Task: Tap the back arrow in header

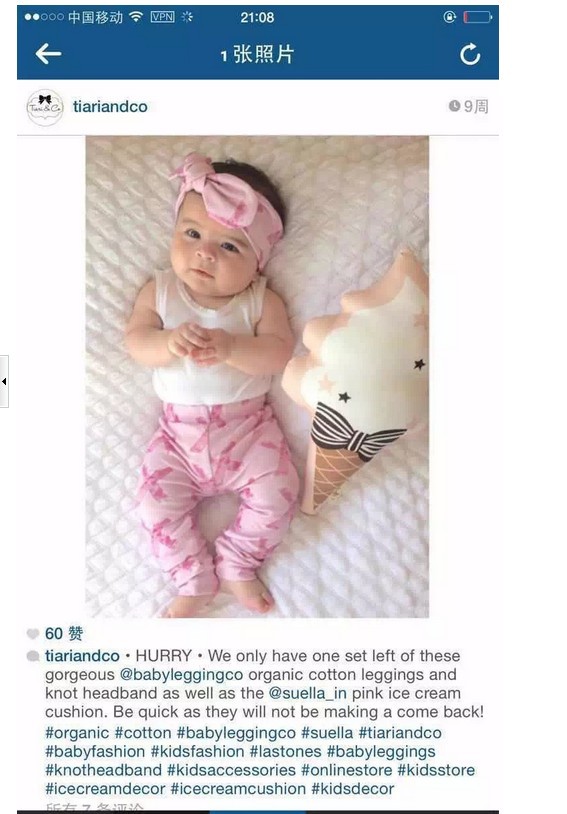Action: (x=48, y=53)
